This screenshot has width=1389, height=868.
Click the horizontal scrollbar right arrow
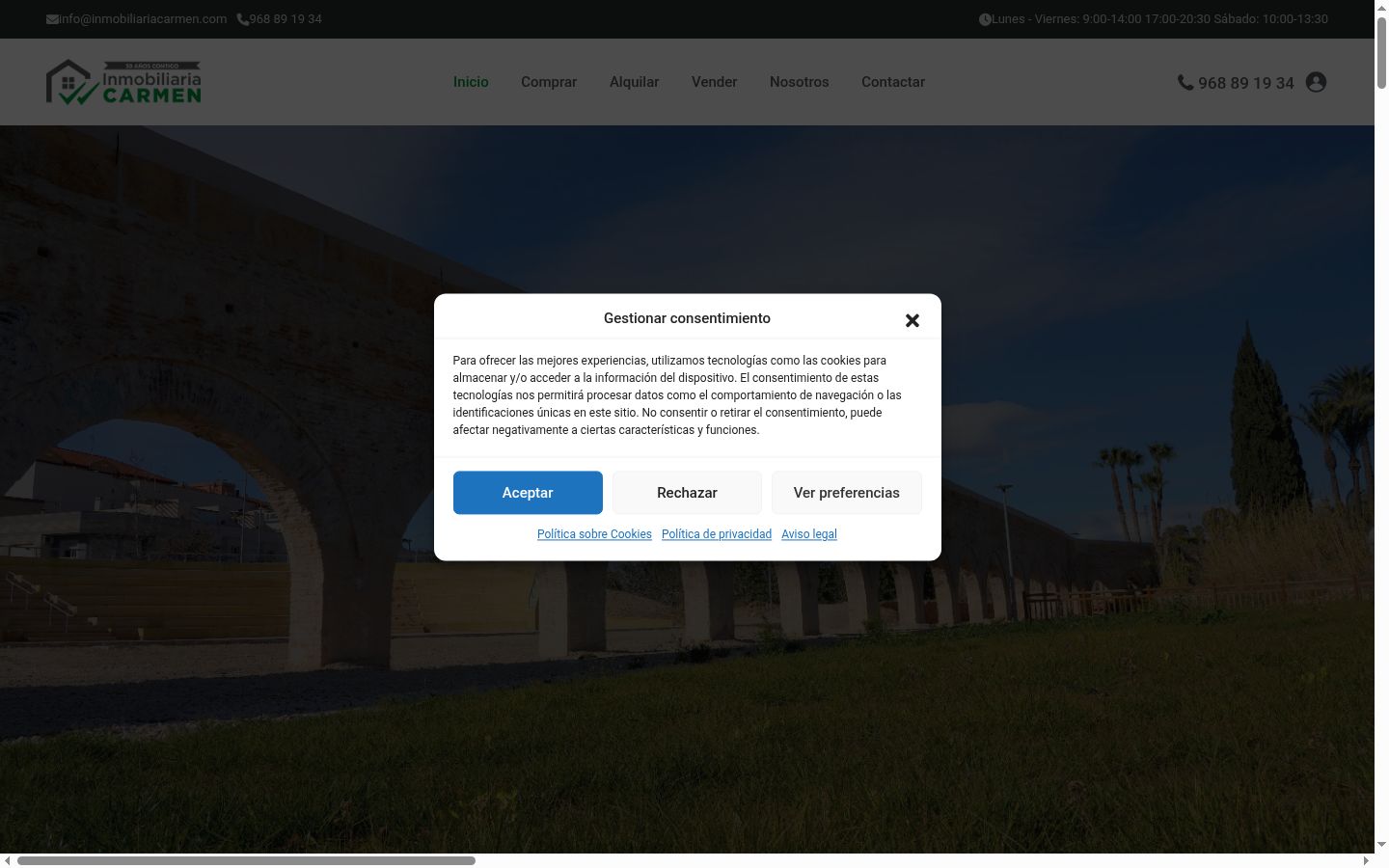coord(1366,860)
